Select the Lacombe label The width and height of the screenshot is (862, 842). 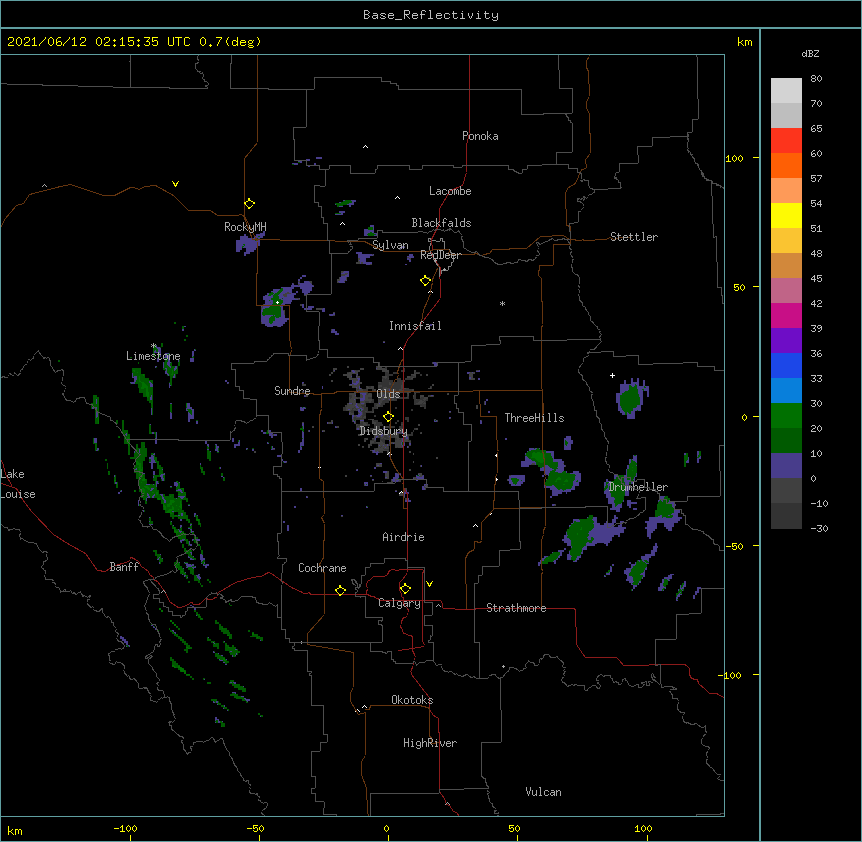[450, 191]
